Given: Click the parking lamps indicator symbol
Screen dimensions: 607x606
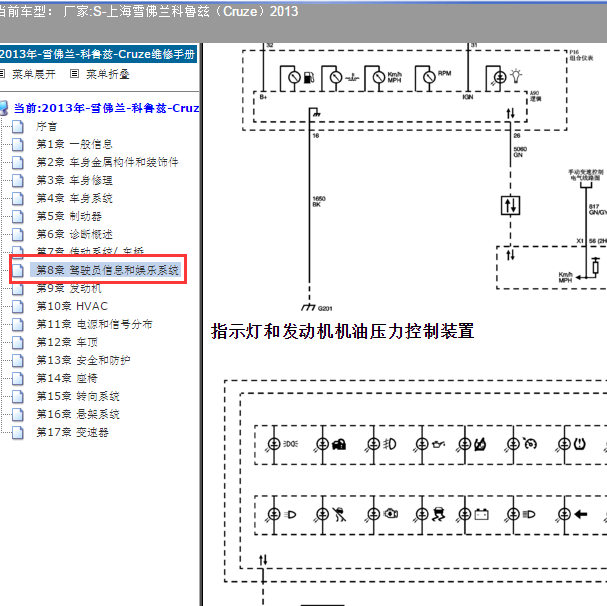Looking at the screenshot, I should pyautogui.click(x=290, y=444).
